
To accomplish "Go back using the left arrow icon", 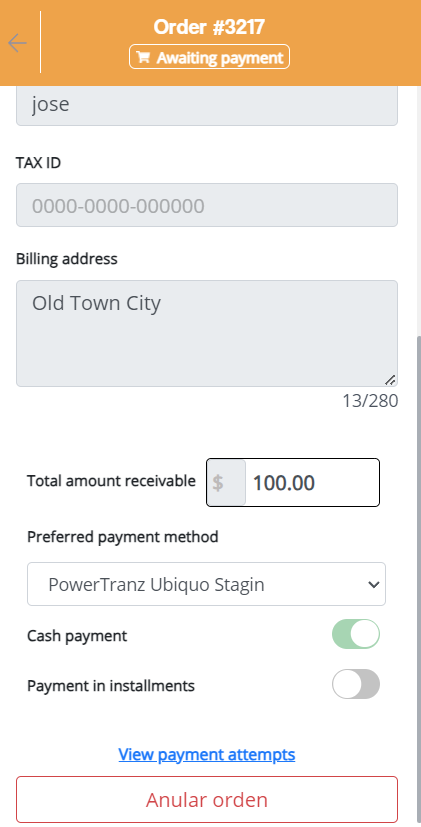I will click(x=17, y=43).
